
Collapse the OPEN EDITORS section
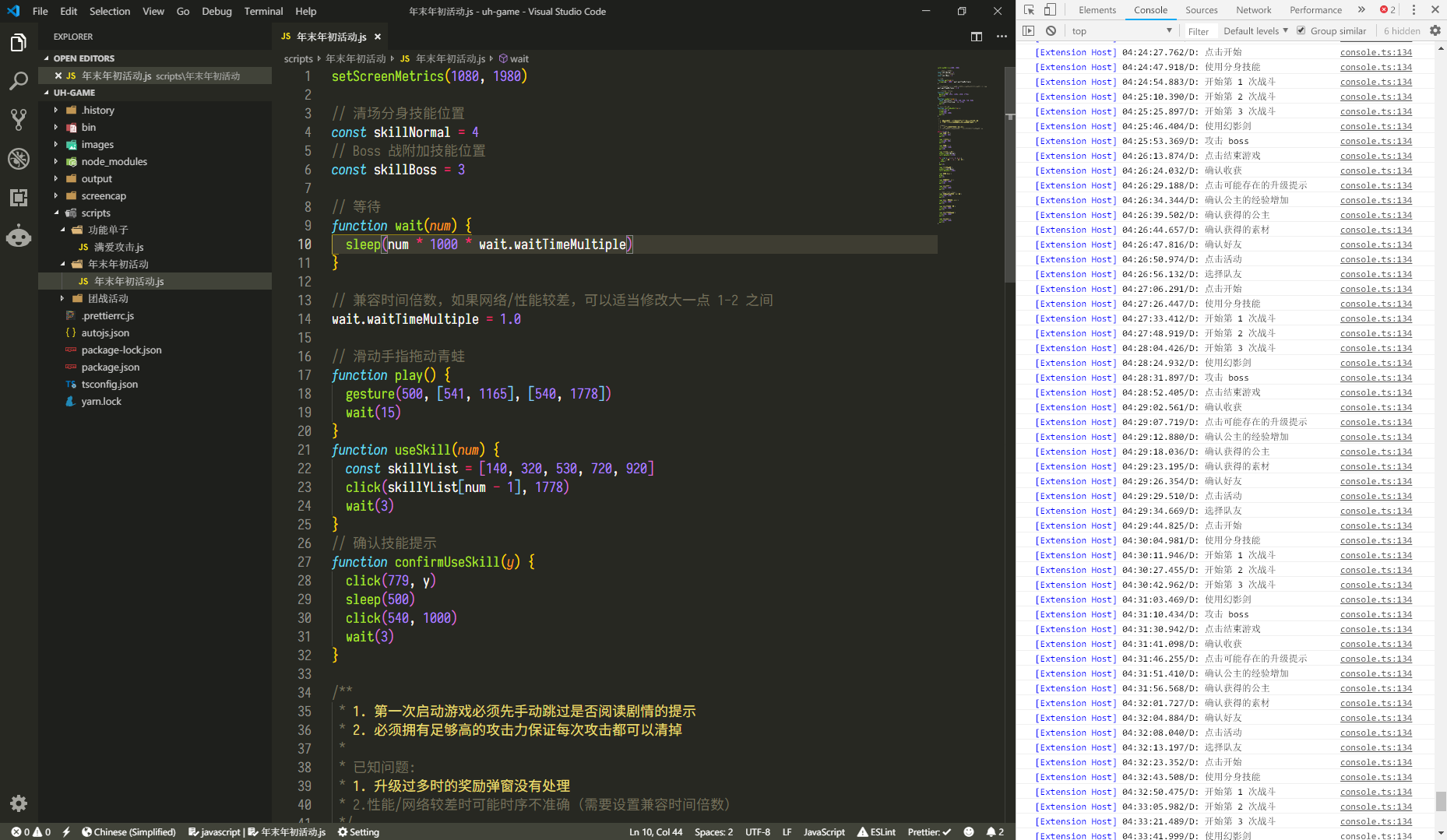tap(84, 58)
